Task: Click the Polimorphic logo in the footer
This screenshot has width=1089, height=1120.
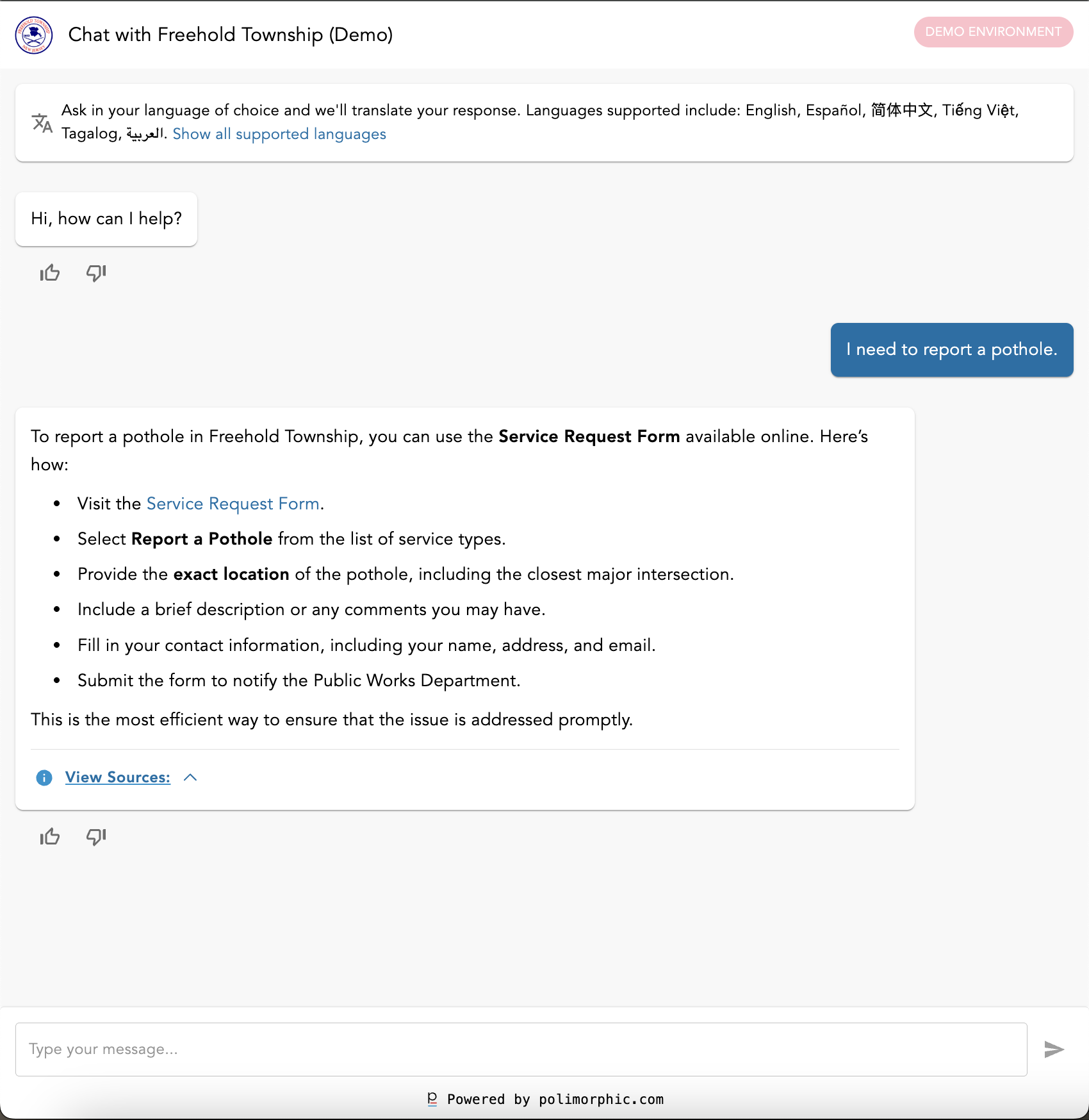Action: pos(432,1099)
